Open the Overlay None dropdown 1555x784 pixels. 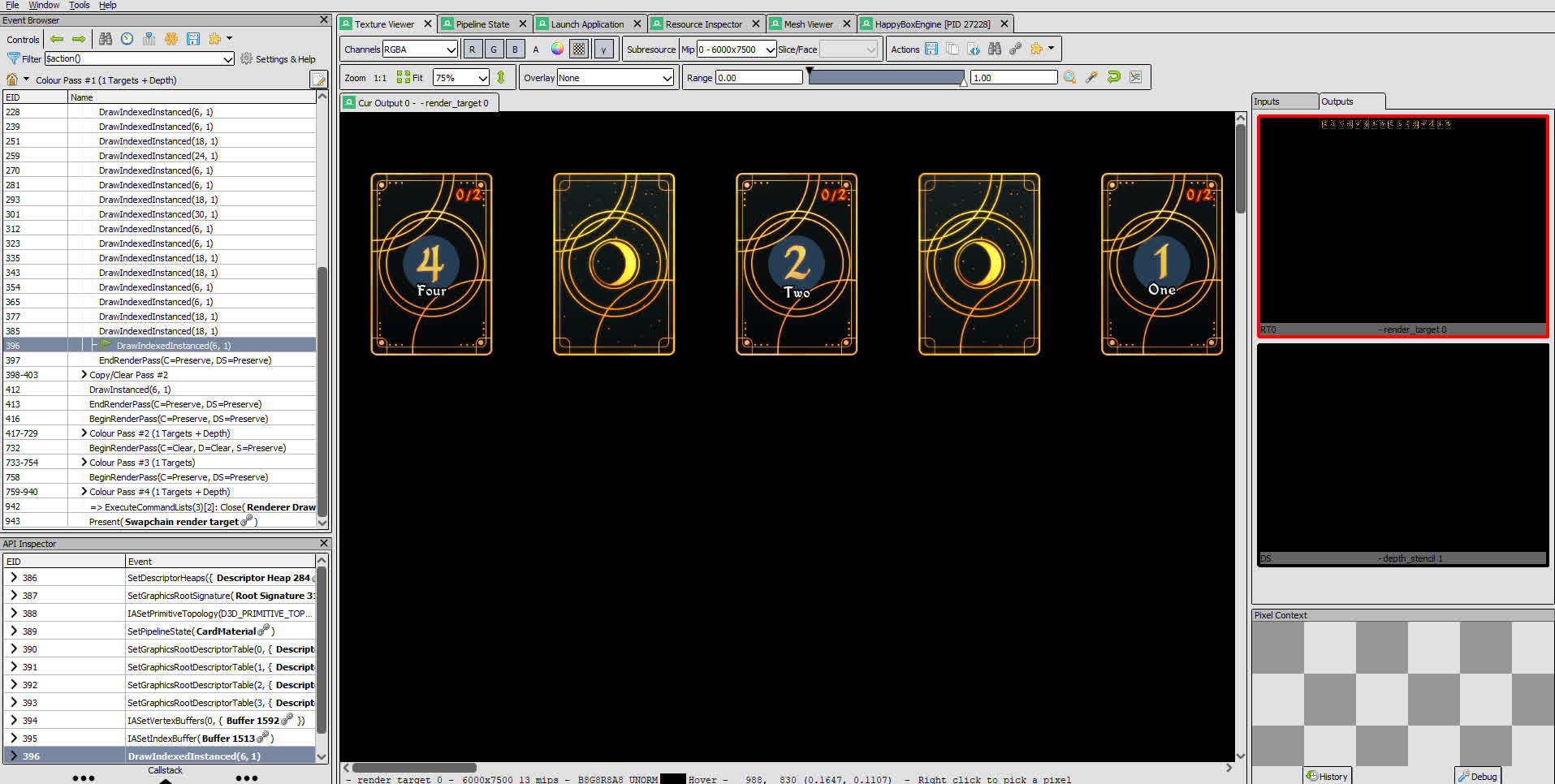pos(616,77)
